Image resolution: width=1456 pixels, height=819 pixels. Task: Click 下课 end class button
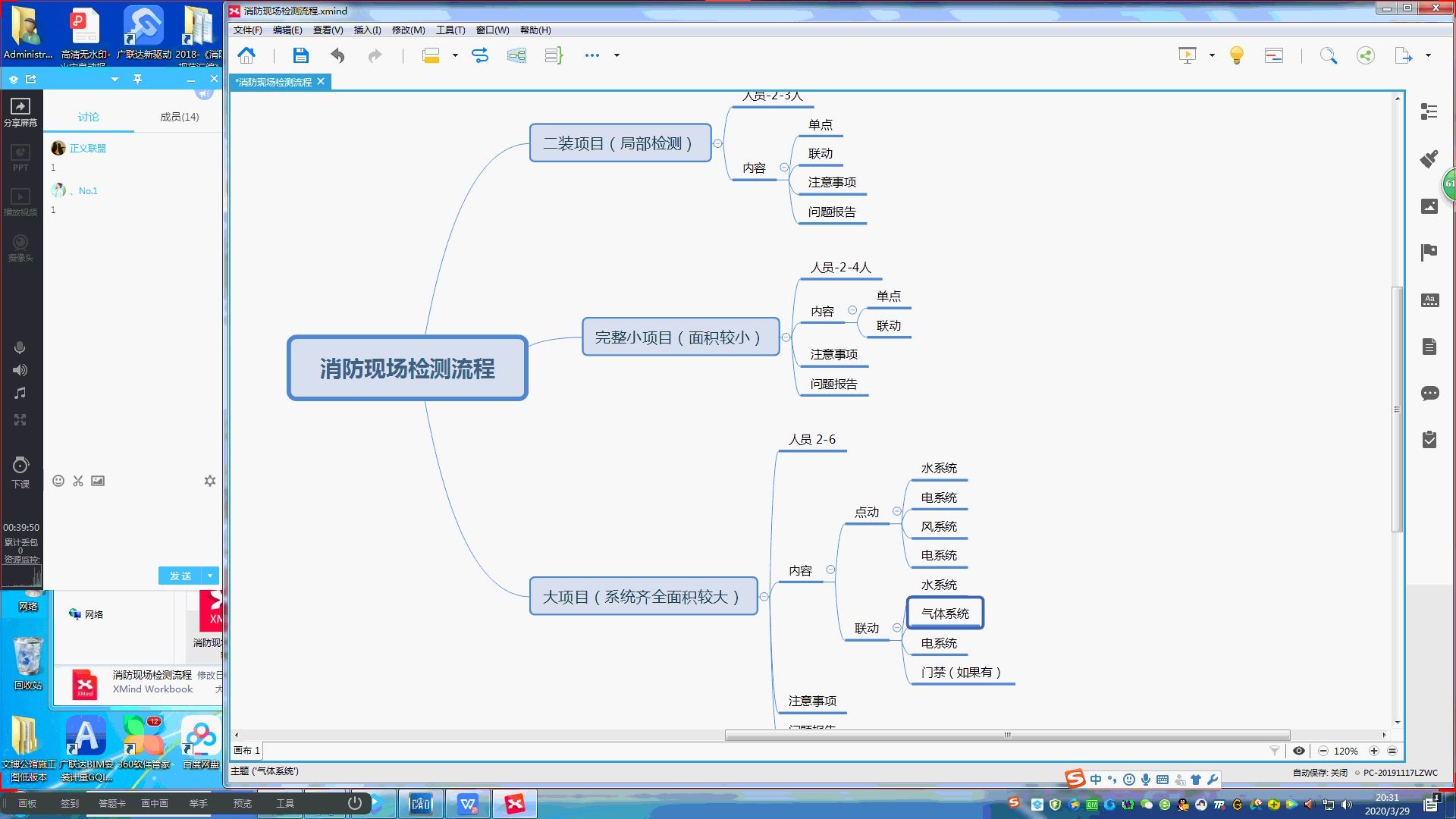point(20,472)
